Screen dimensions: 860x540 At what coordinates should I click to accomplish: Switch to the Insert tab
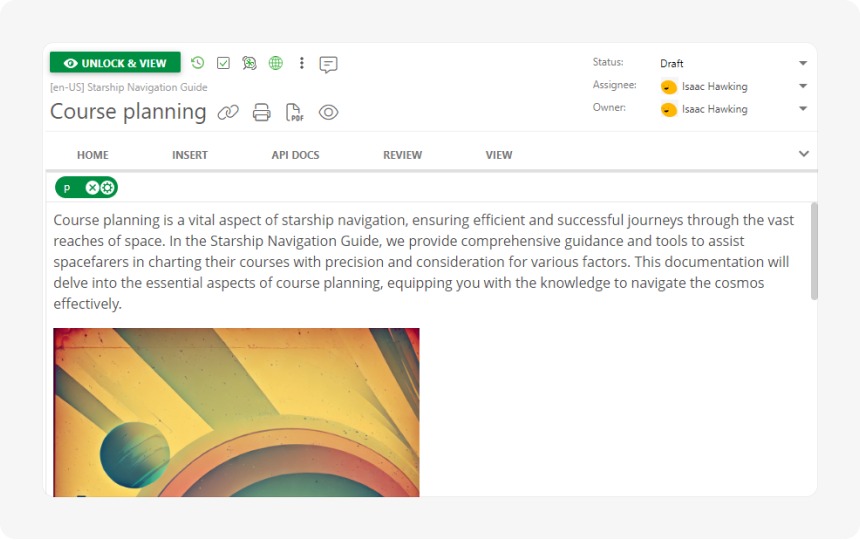coord(190,155)
